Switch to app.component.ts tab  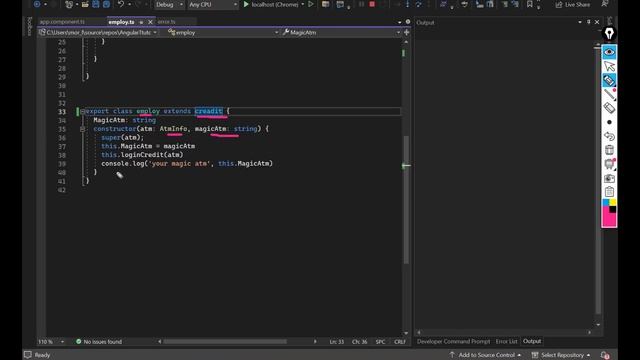[62, 22]
